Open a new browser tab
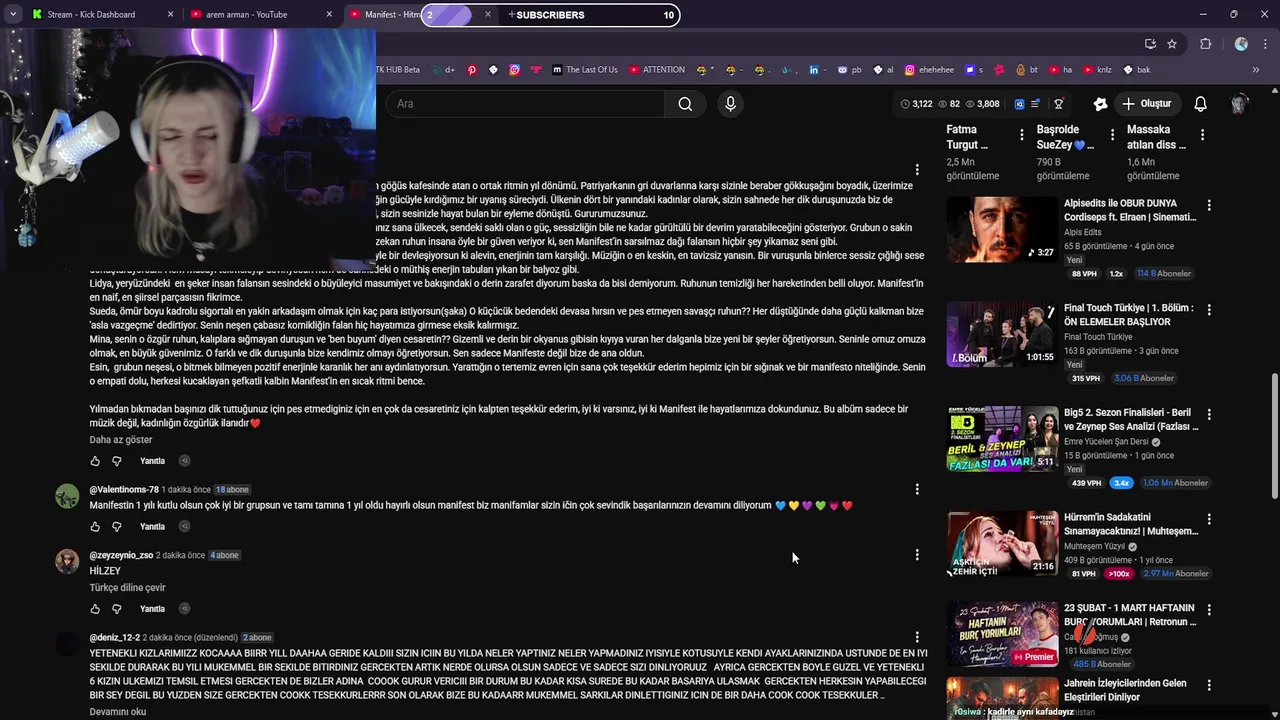Screen dimensions: 1280x720 511,15
